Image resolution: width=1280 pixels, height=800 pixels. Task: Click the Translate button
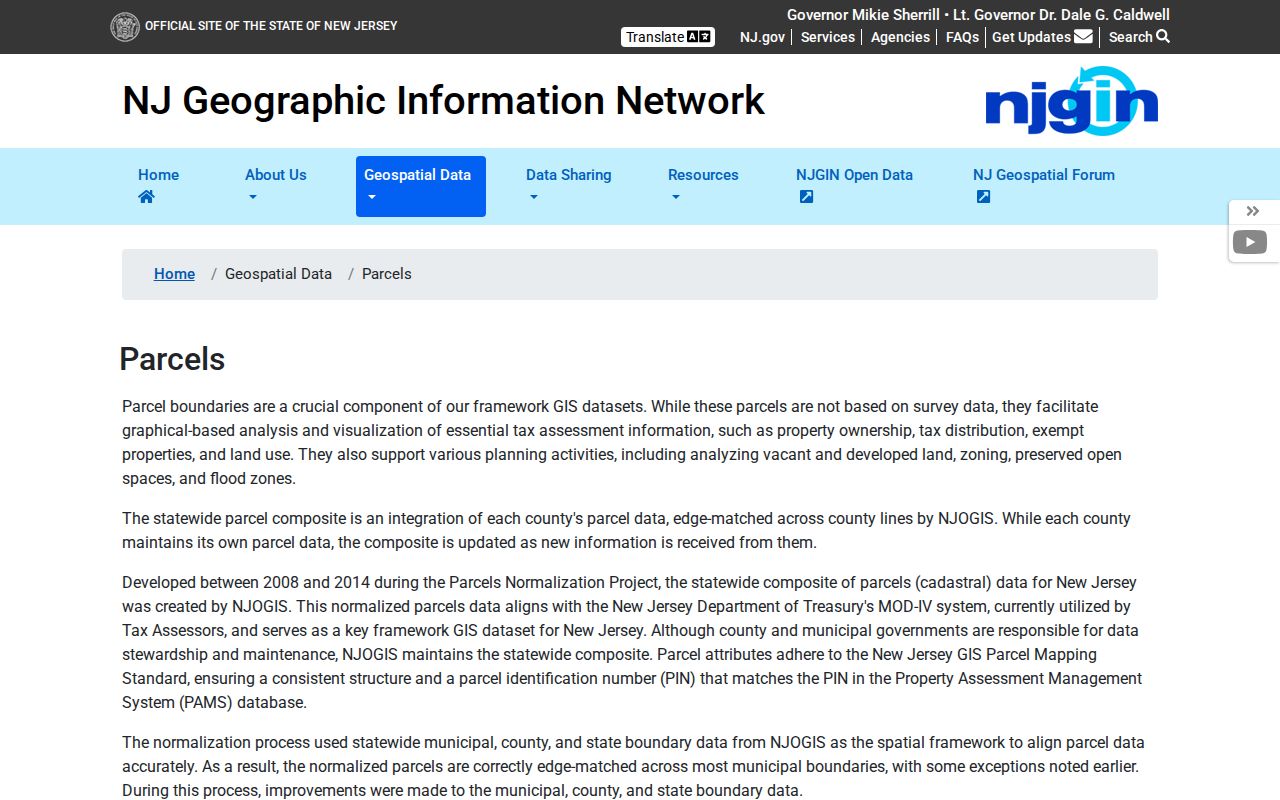click(x=668, y=37)
